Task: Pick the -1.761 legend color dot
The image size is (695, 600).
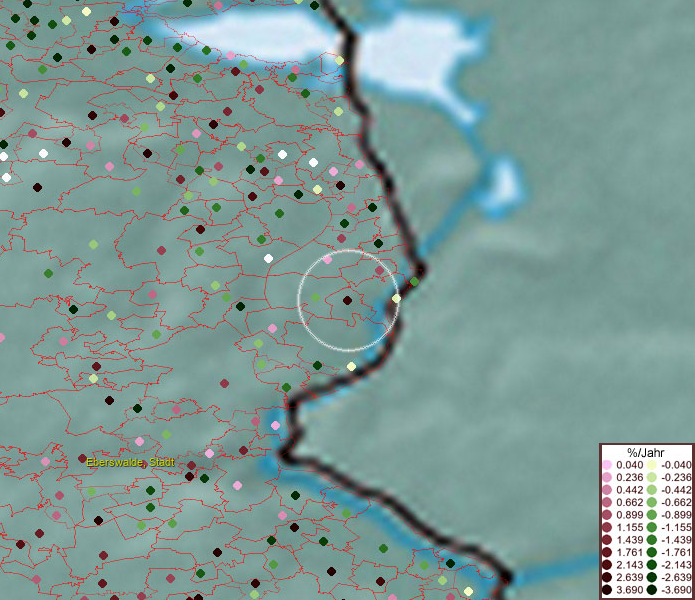Action: click(x=652, y=552)
